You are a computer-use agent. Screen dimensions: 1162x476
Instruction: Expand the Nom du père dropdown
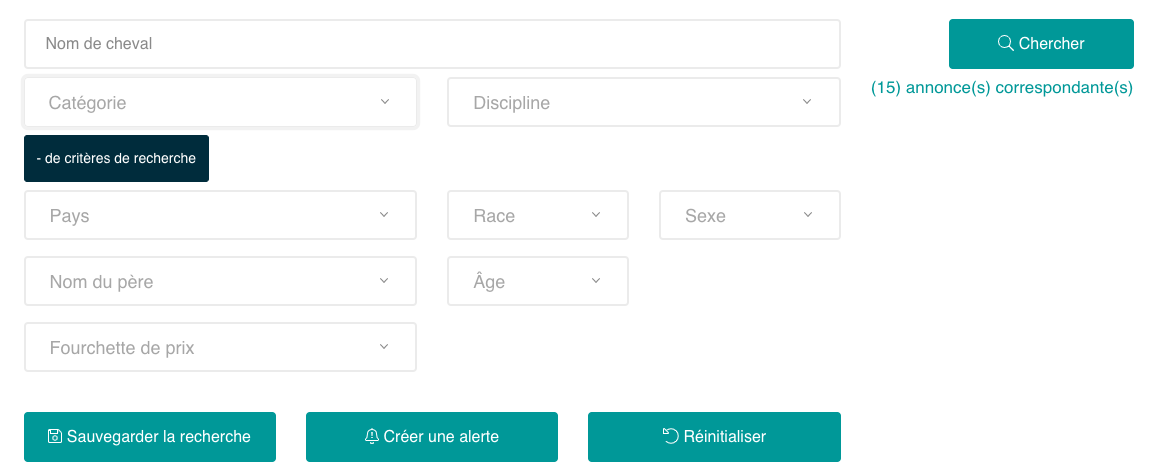click(220, 282)
